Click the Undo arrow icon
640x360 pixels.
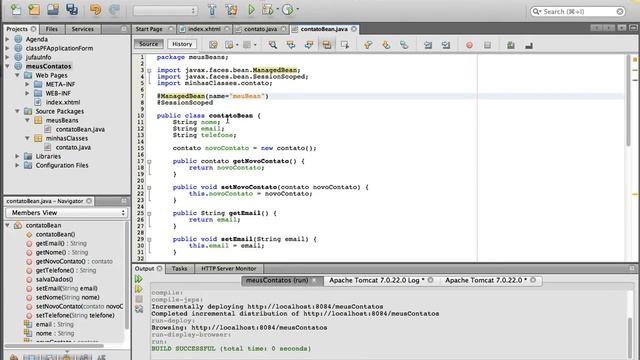pyautogui.click(x=96, y=9)
